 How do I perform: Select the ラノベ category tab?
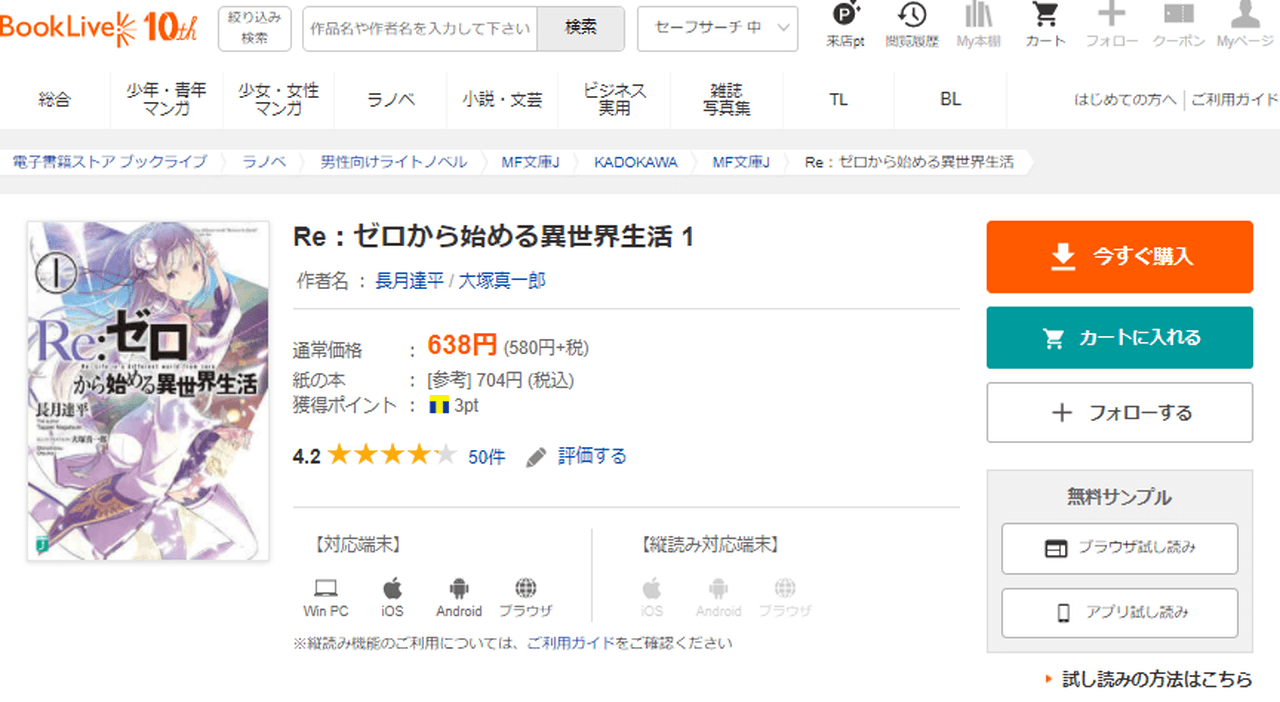[x=391, y=99]
